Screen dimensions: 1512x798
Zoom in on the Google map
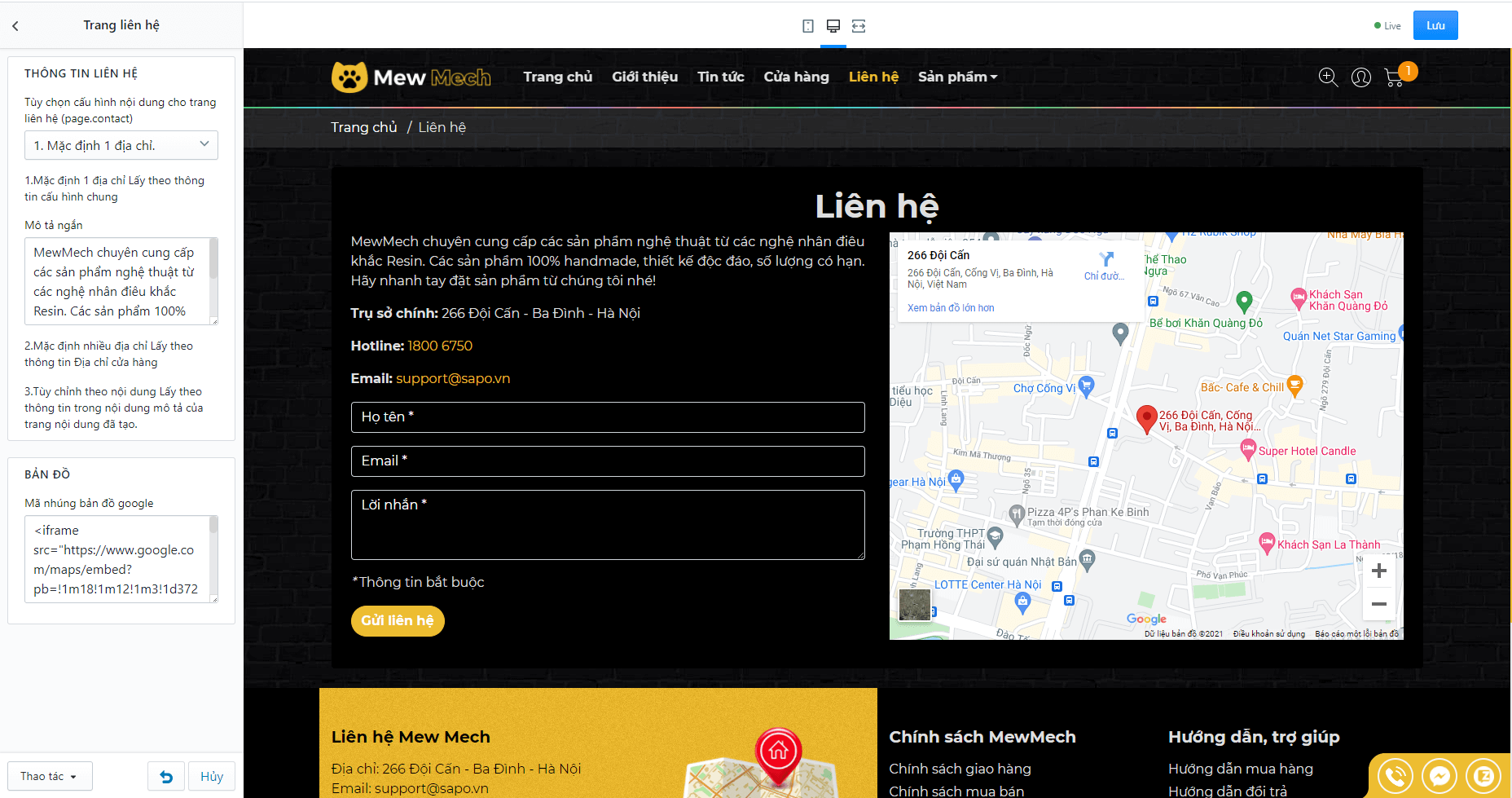1378,571
